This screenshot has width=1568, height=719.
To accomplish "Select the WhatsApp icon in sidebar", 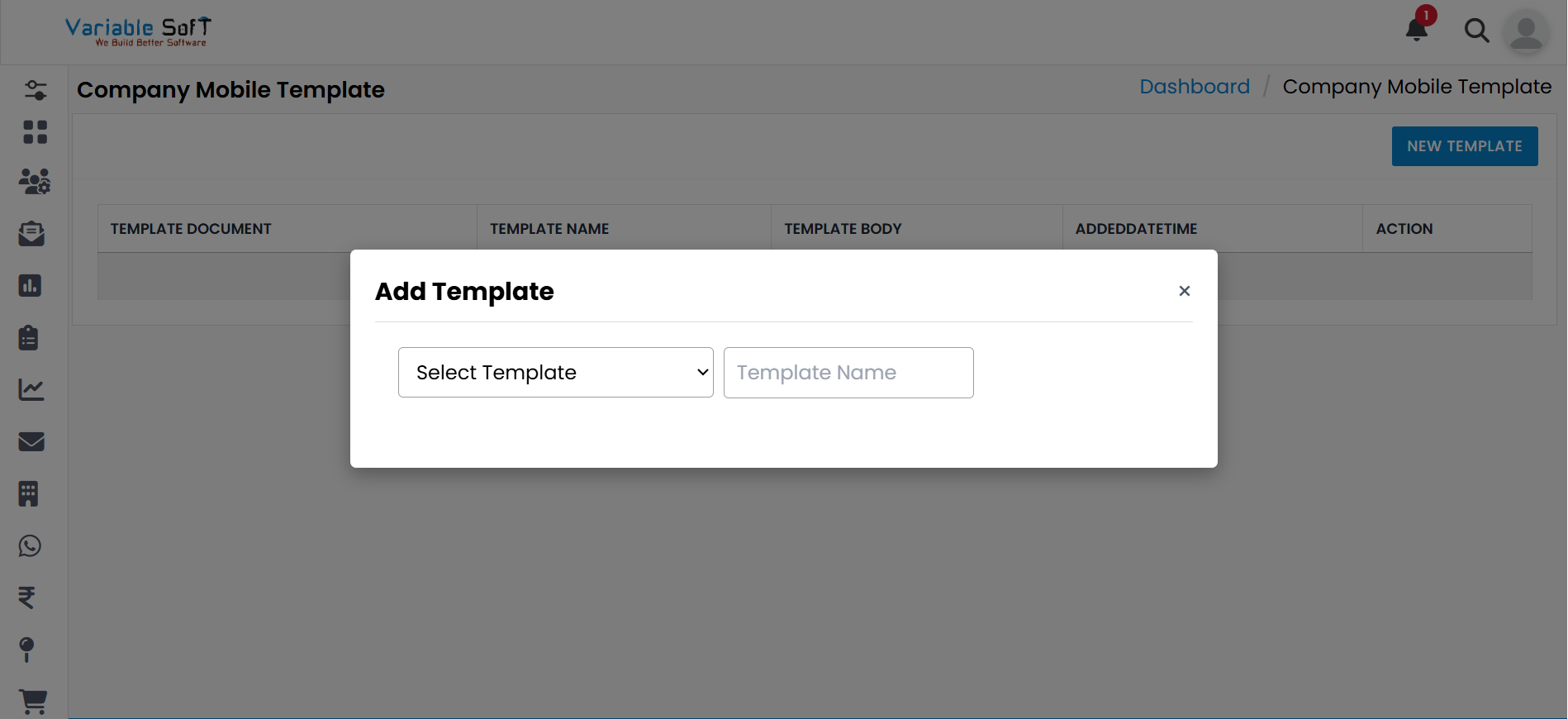I will (30, 546).
